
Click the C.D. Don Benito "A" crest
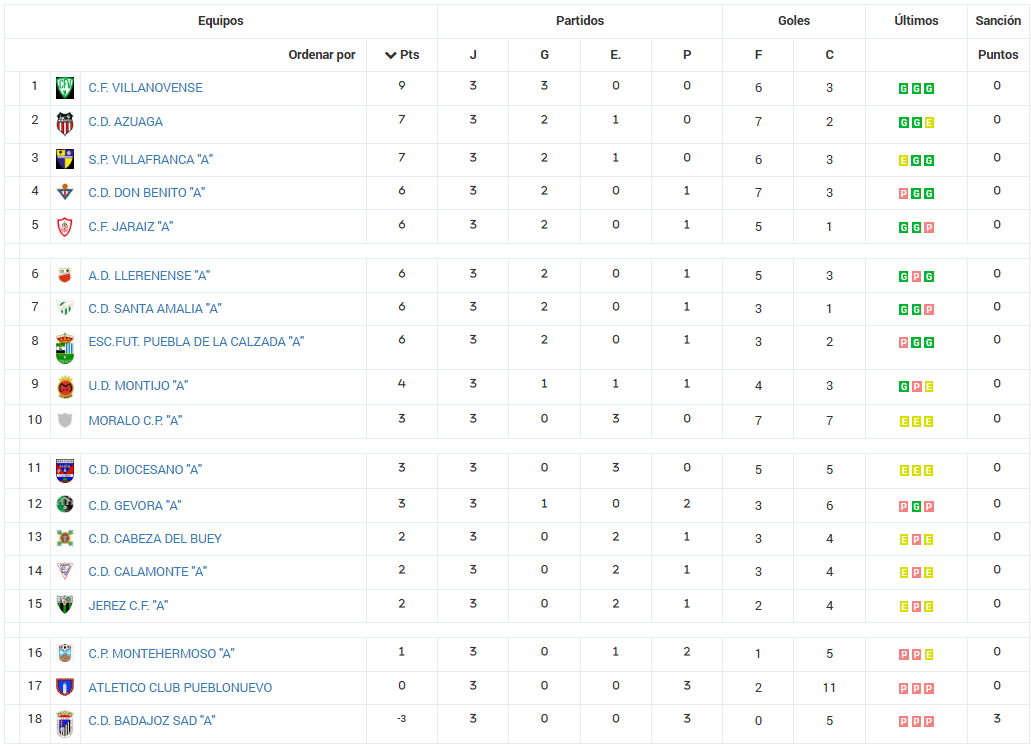pos(64,193)
